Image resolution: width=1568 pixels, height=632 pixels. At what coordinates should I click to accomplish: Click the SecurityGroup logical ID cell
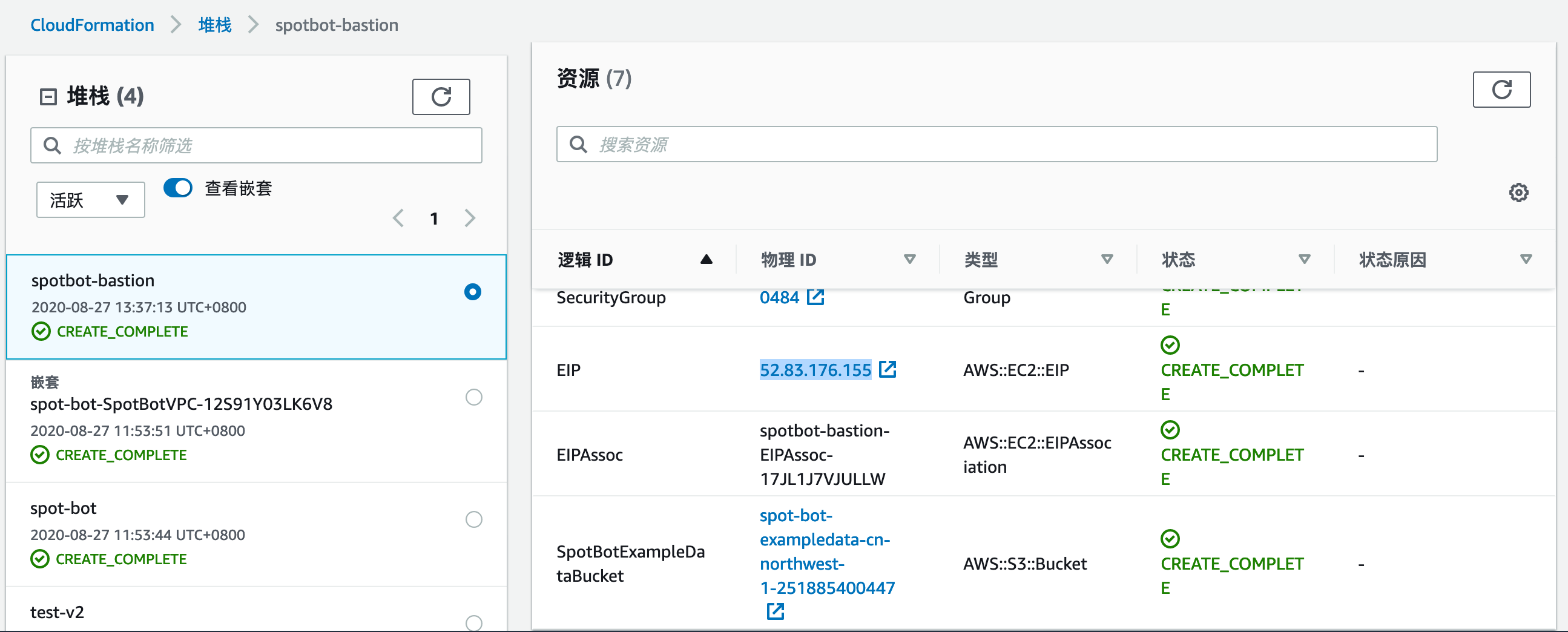click(611, 298)
